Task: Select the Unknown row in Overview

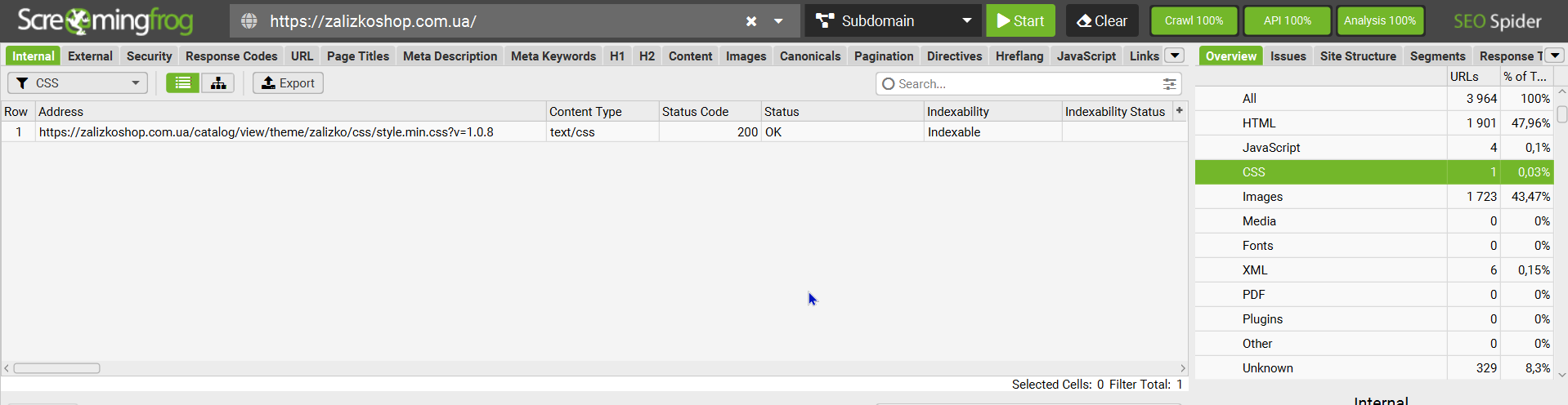Action: [1373, 368]
